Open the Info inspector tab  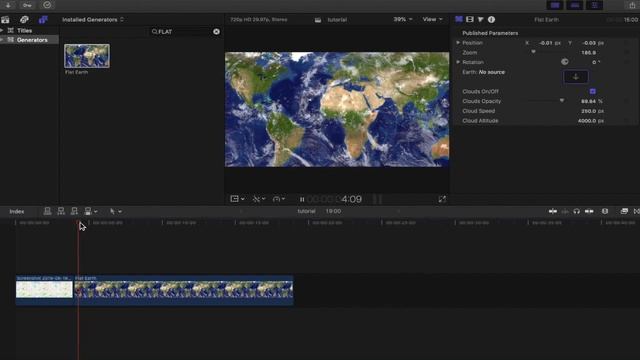point(491,19)
